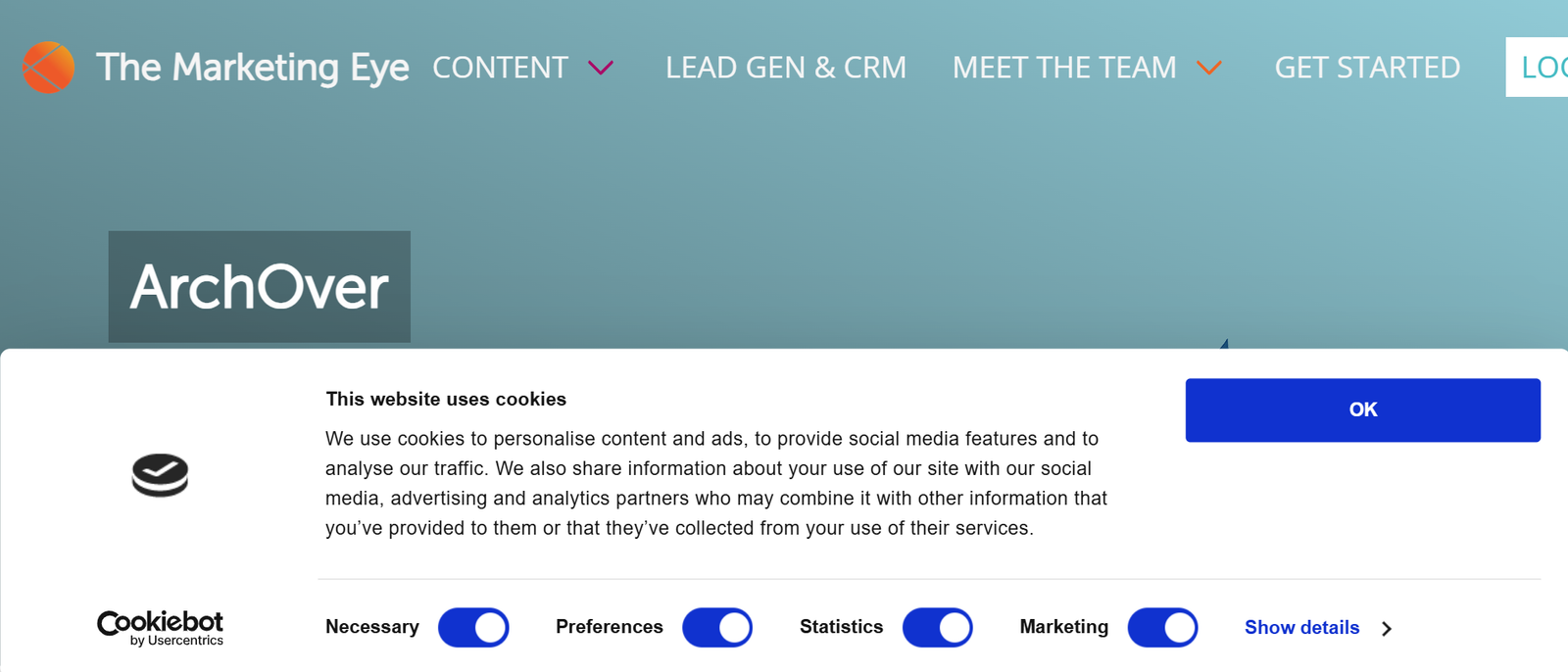Click the white button at right of navbar
The image size is (1568, 672).
click(1538, 68)
